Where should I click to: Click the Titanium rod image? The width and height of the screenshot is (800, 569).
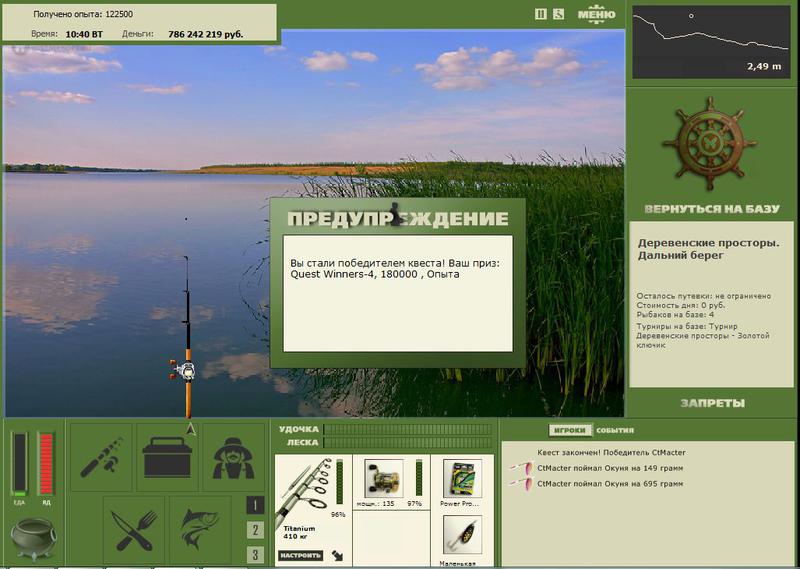304,490
